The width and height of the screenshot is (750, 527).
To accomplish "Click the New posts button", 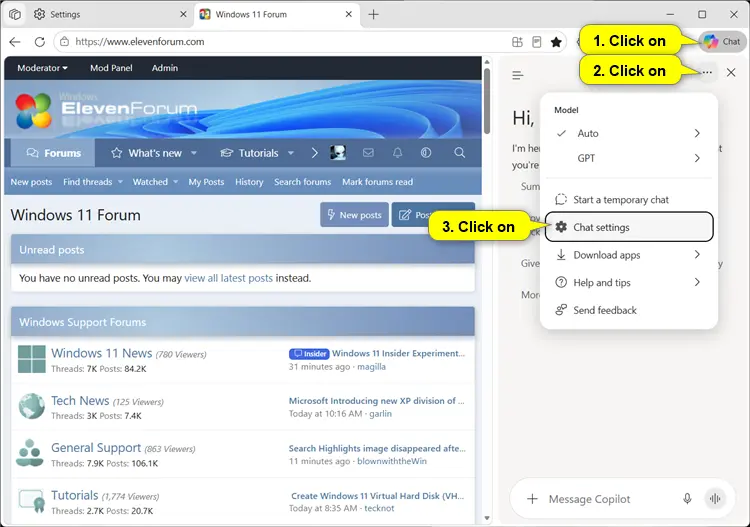I will [354, 215].
